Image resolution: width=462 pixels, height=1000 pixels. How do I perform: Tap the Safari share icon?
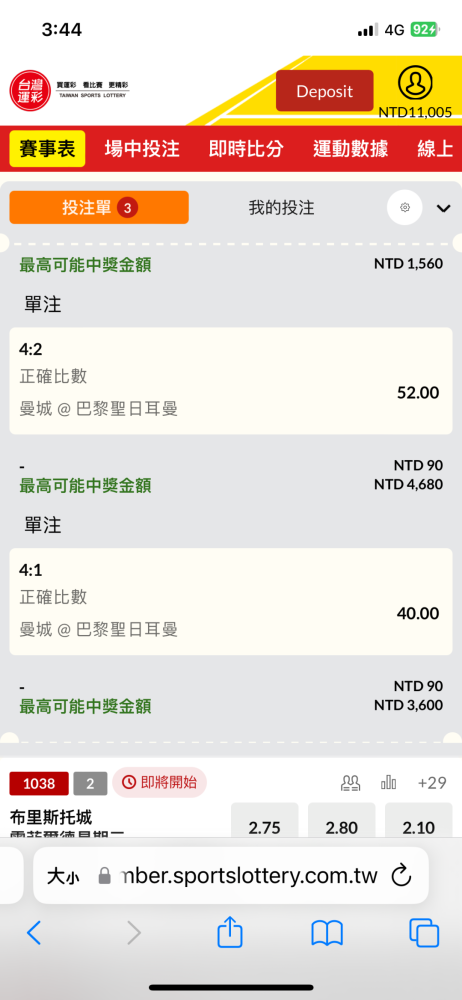[x=230, y=932]
